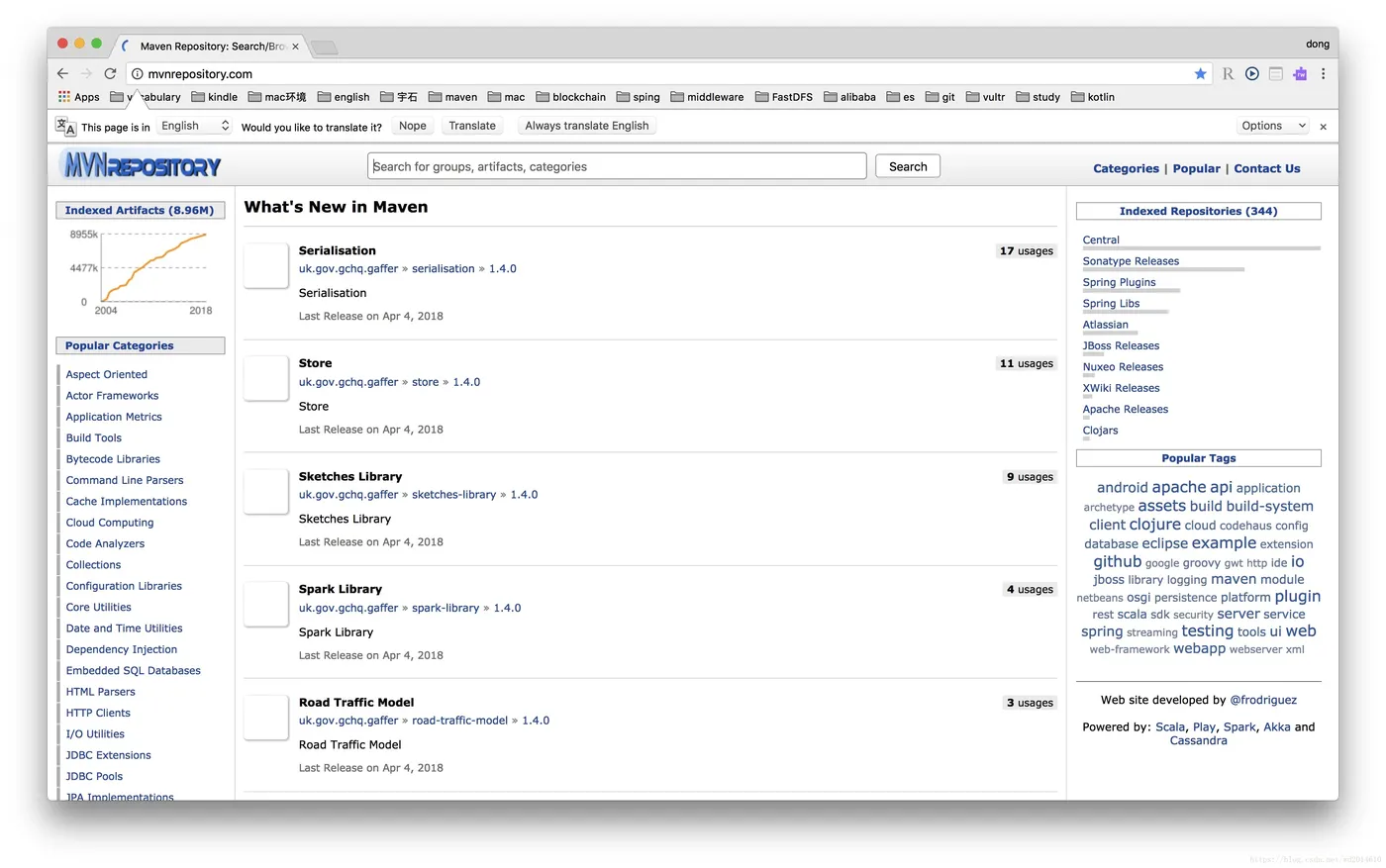The height and width of the screenshot is (868, 1386).
Task: Open a new browser tab
Action: [324, 47]
